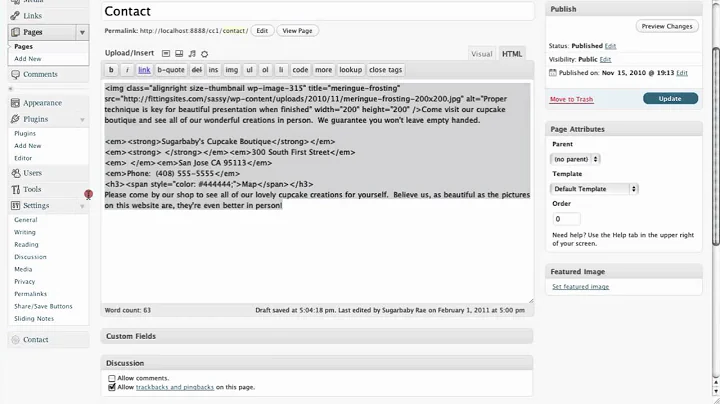Click the Pages sidebar icon
The image size is (720, 404).
click(x=15, y=32)
